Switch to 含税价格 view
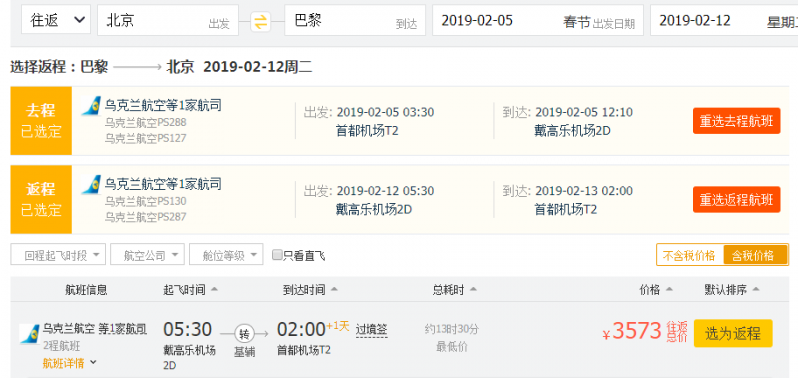Viewport: 798px width, 378px height. [755, 255]
